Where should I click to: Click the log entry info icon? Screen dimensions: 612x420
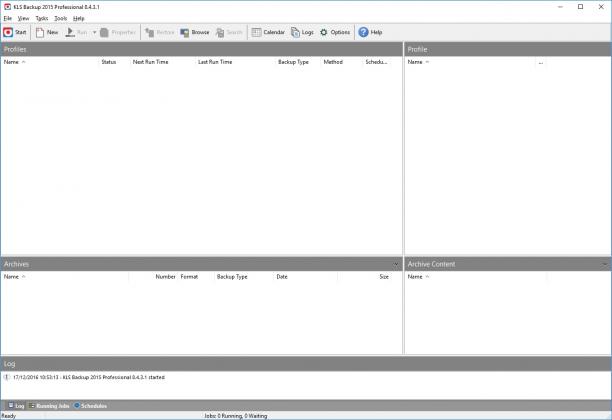click(x=7, y=377)
